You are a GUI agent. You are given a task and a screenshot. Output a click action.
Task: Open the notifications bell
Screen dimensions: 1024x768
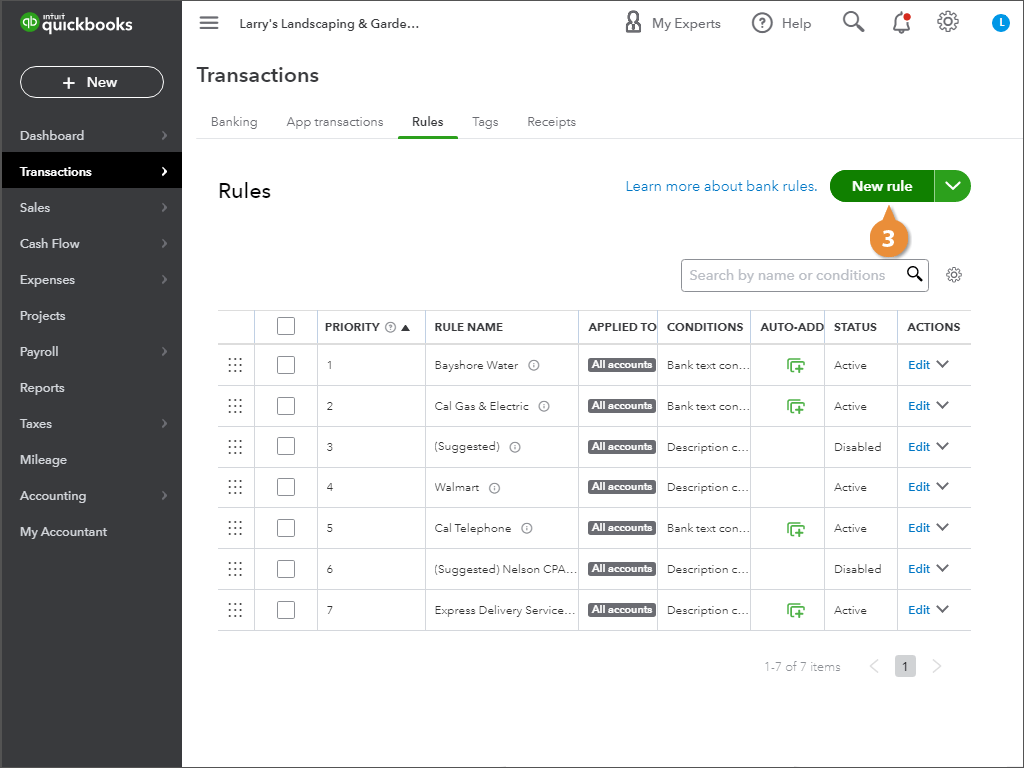tap(901, 23)
